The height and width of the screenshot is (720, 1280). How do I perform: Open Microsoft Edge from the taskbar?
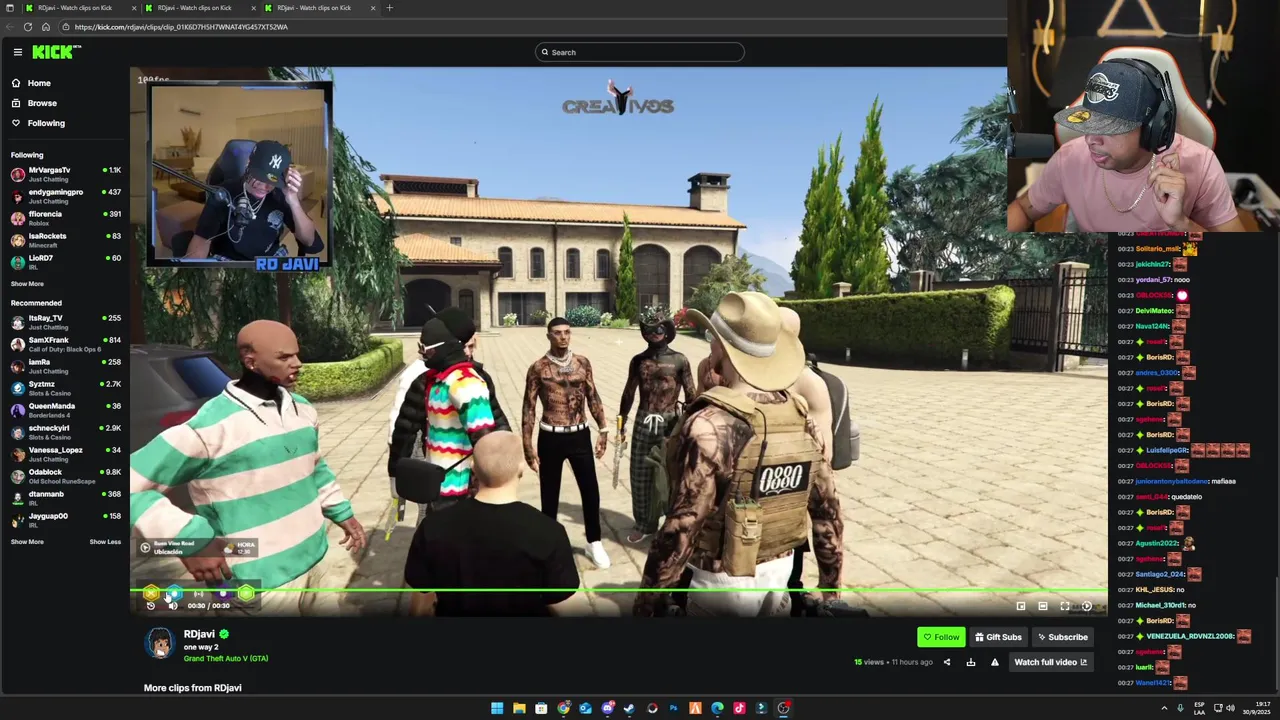tap(717, 708)
